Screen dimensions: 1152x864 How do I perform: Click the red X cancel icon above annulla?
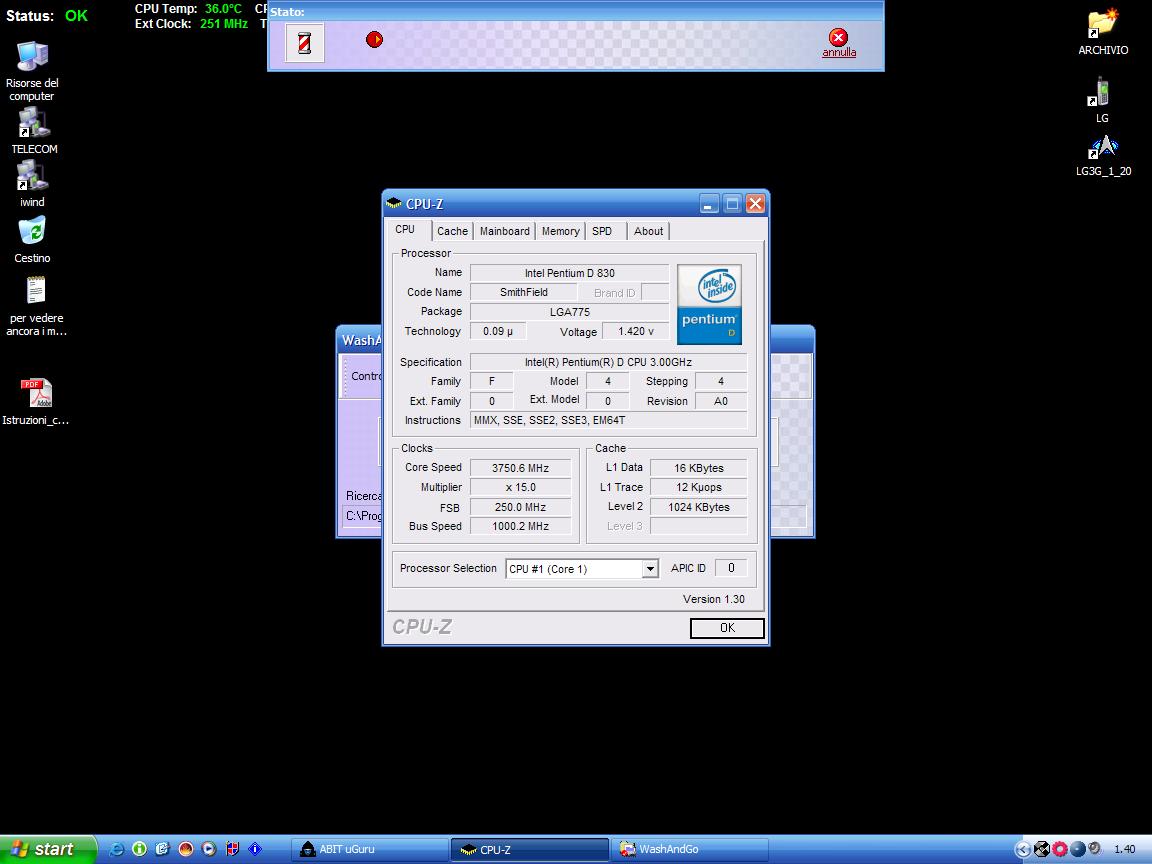[838, 37]
